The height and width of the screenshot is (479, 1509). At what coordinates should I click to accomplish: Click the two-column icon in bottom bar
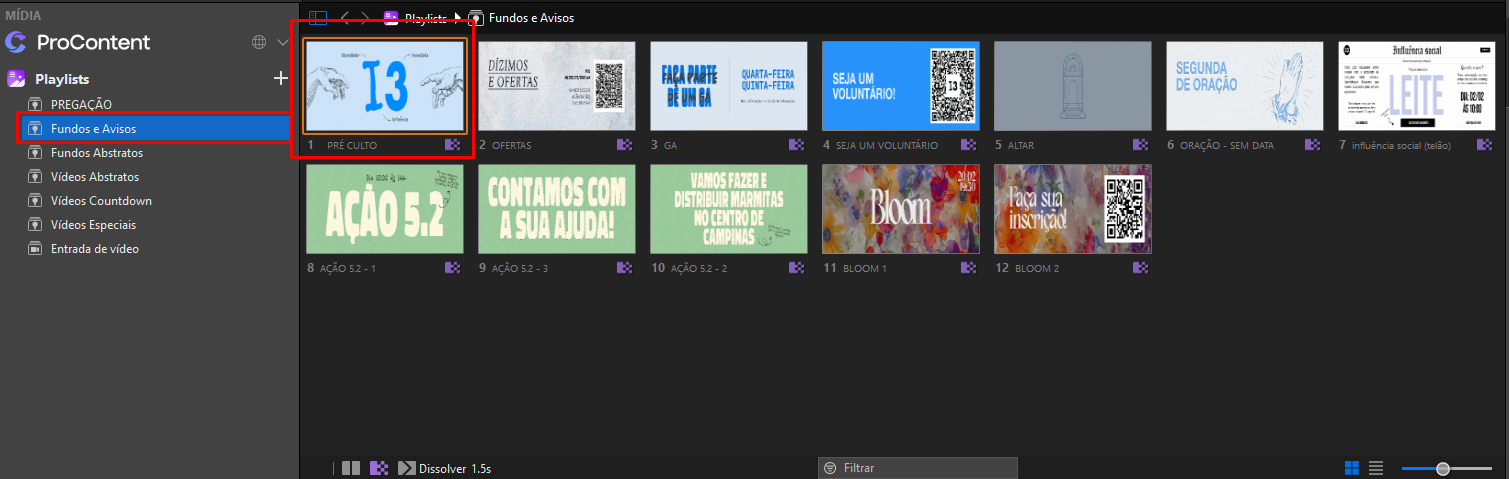(350, 468)
